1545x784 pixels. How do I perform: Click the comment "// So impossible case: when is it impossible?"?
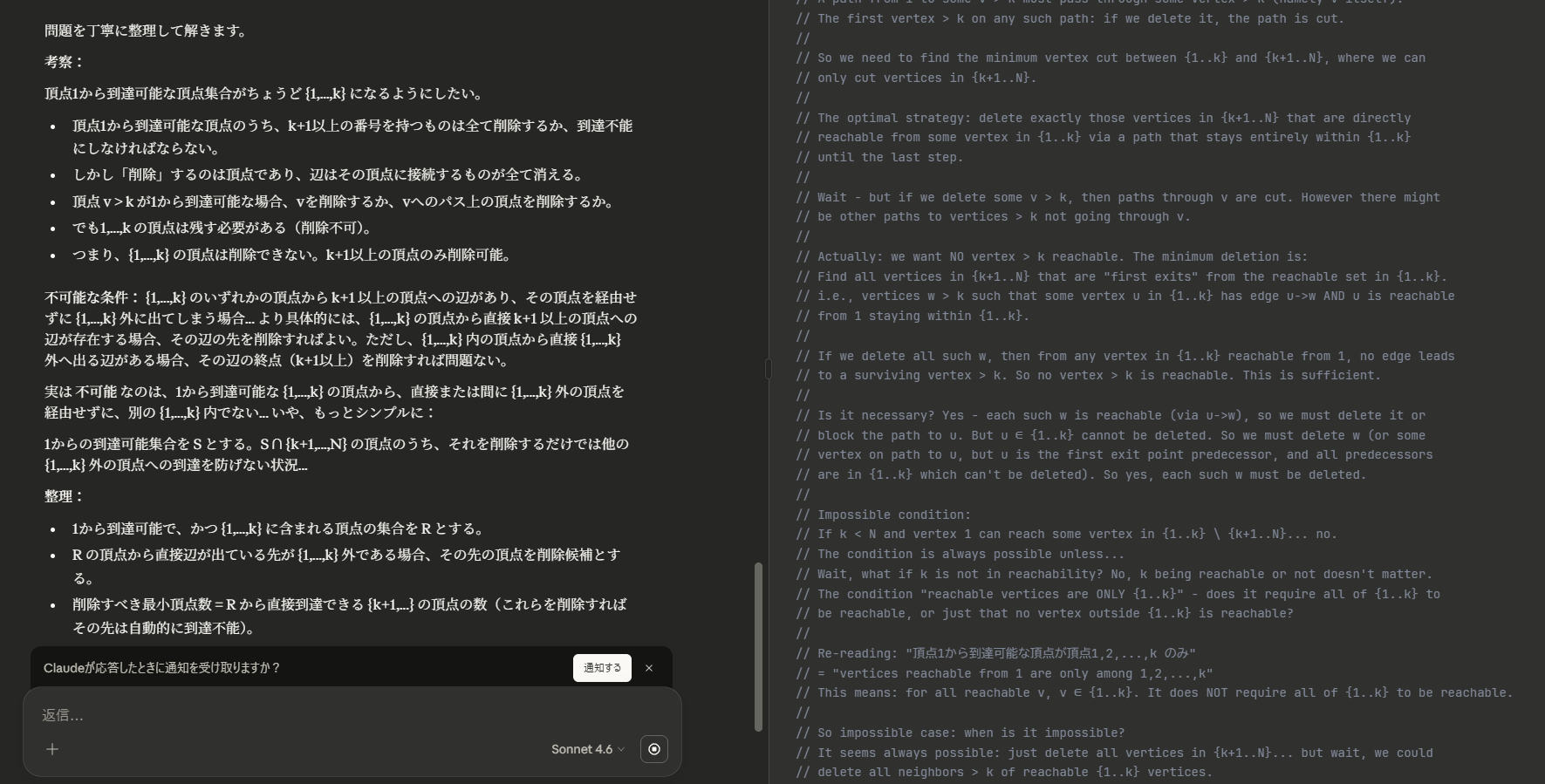960,733
